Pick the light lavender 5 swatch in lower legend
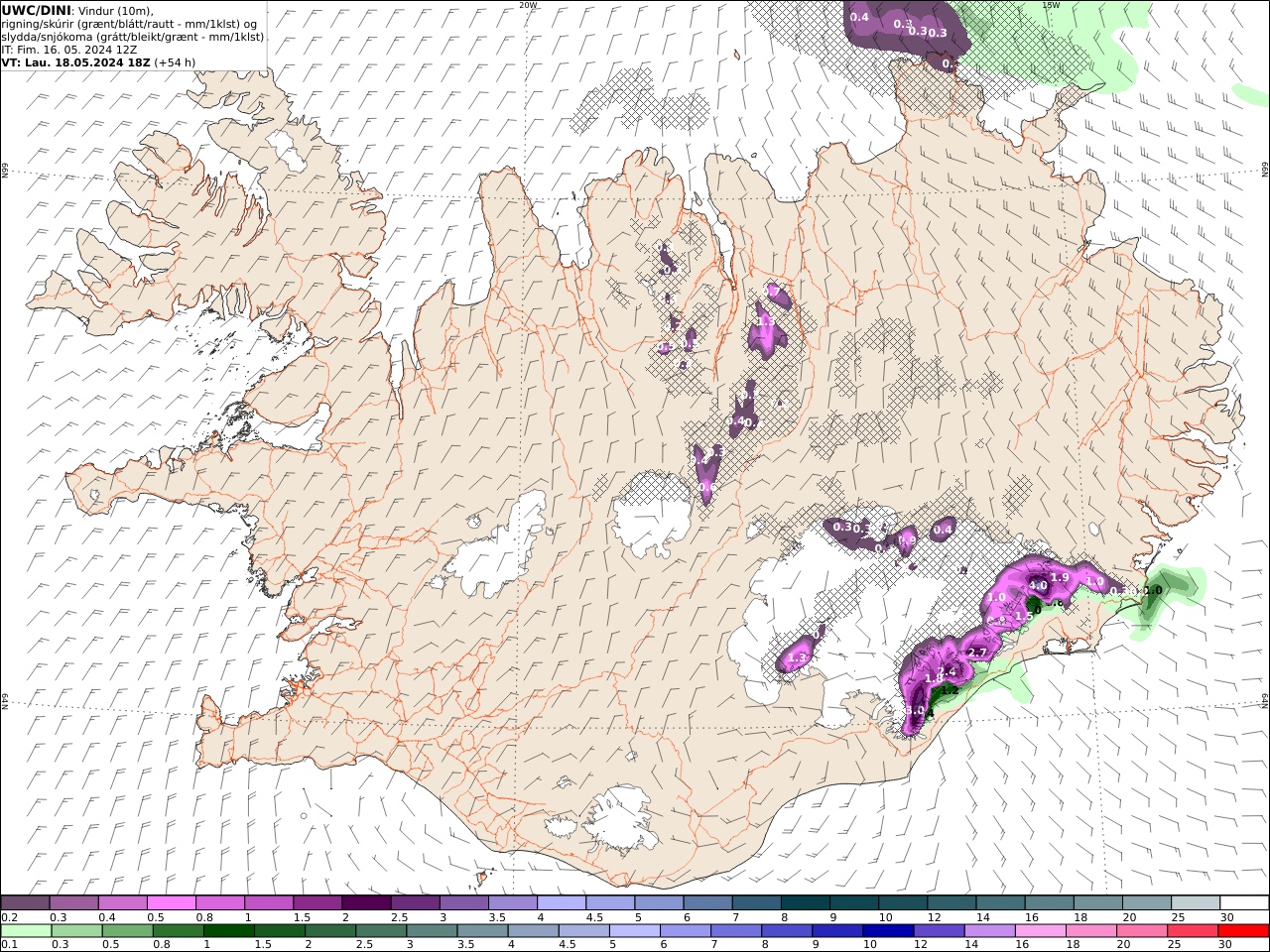1270x952 pixels. 634,931
